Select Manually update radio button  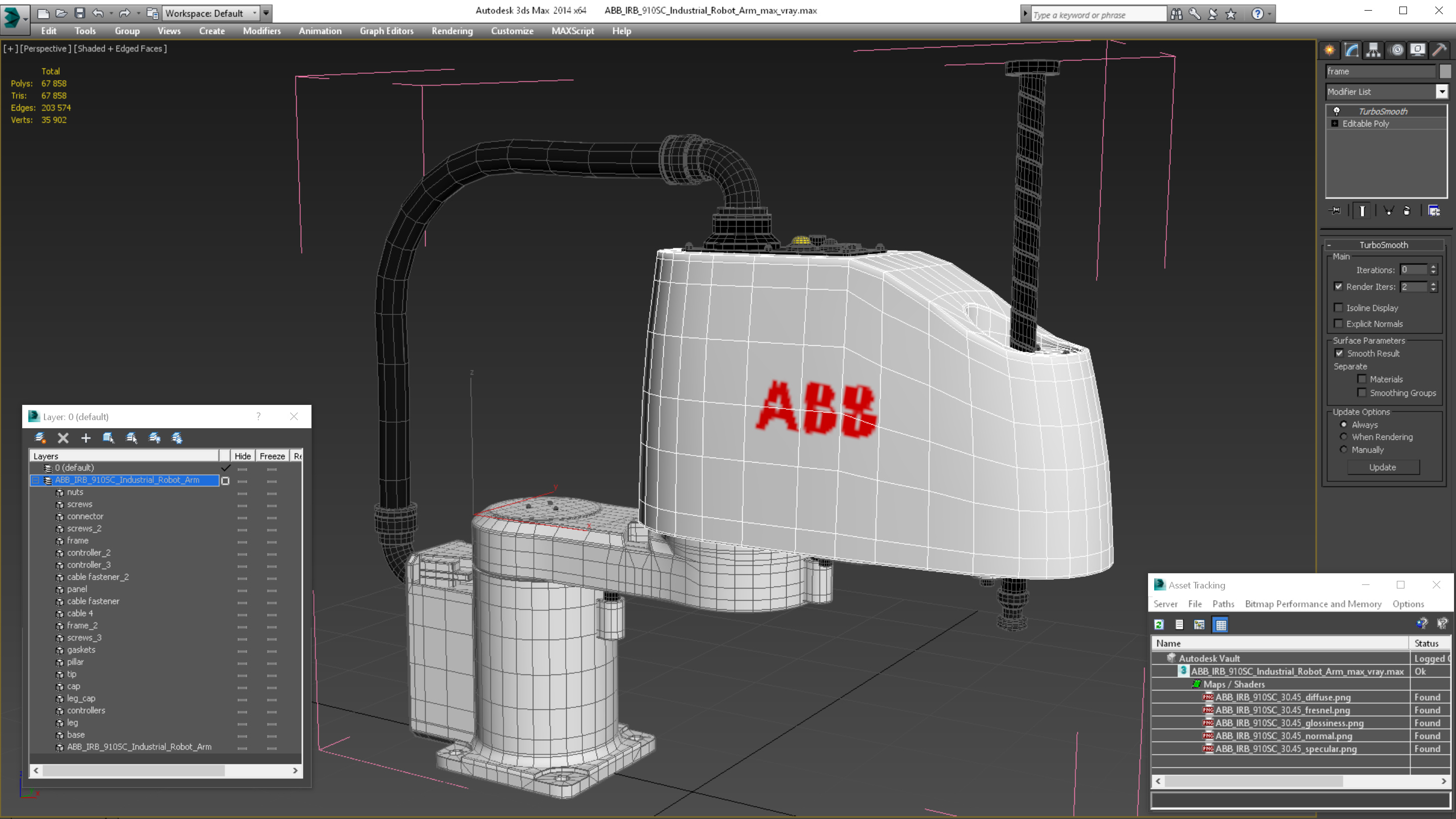click(1344, 450)
